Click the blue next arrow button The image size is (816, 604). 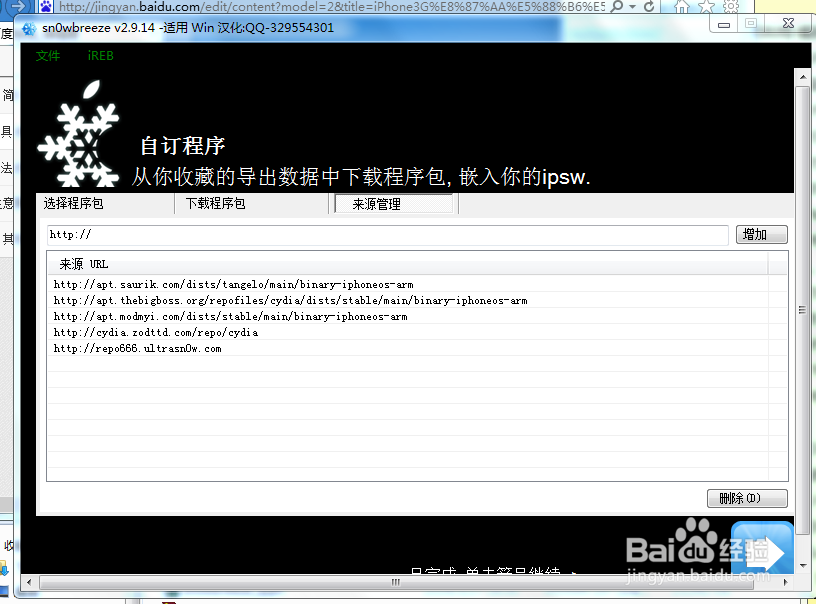(762, 550)
